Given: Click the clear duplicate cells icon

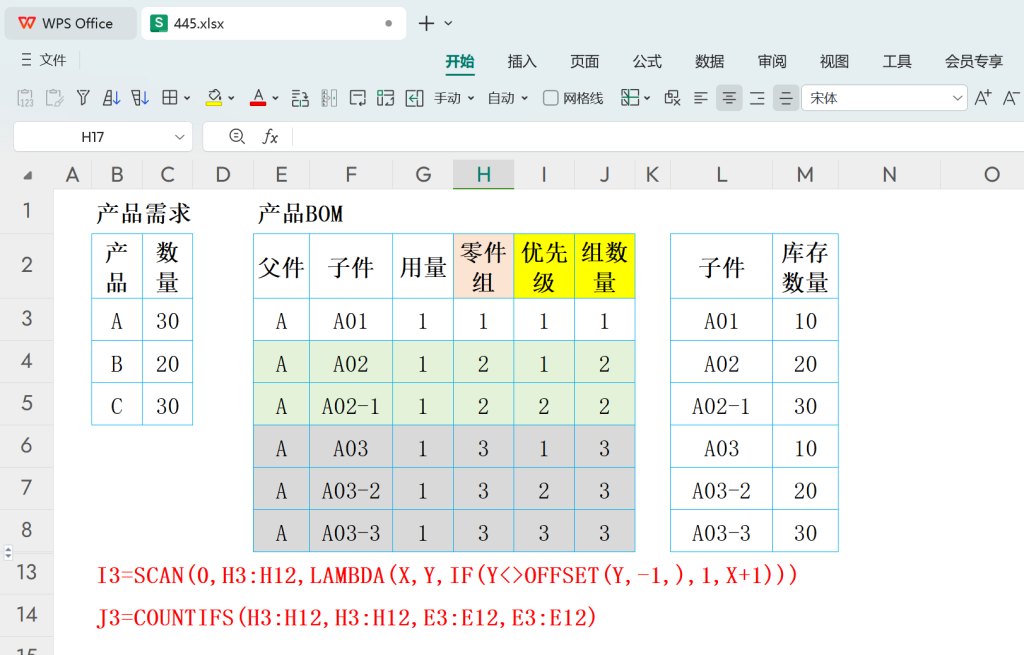Looking at the screenshot, I should [x=672, y=98].
